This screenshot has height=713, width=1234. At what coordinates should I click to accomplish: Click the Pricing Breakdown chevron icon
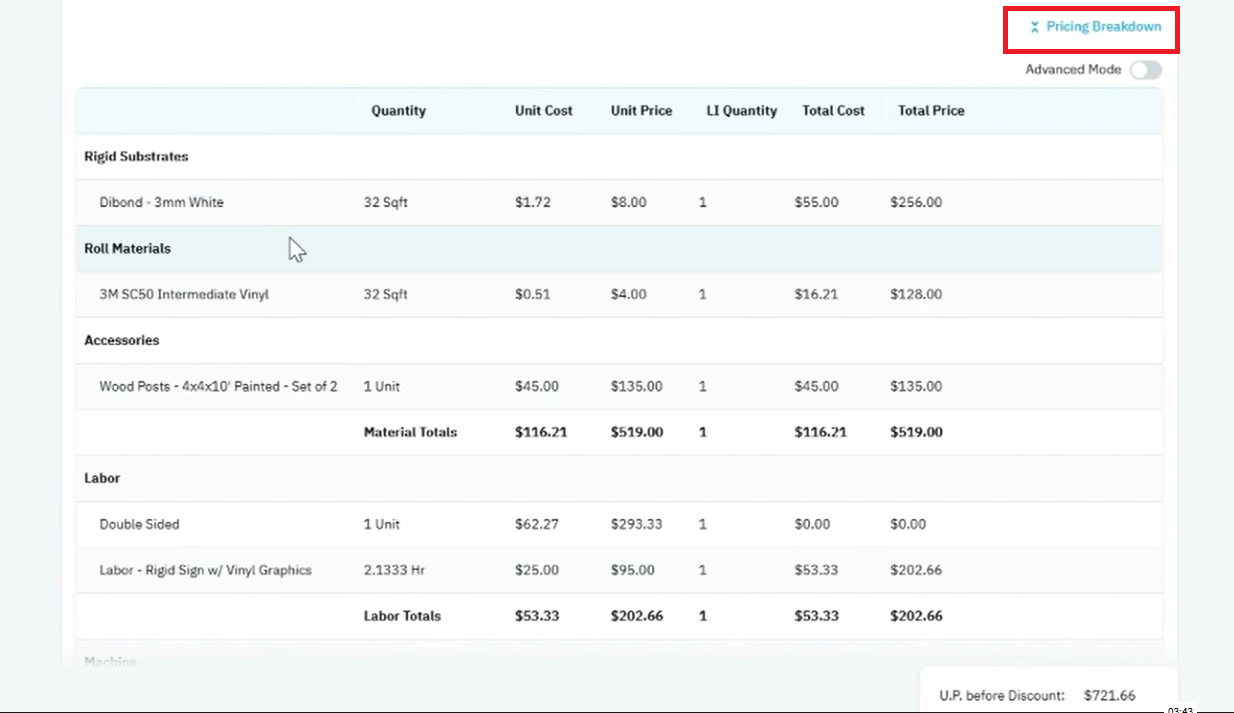1035,27
